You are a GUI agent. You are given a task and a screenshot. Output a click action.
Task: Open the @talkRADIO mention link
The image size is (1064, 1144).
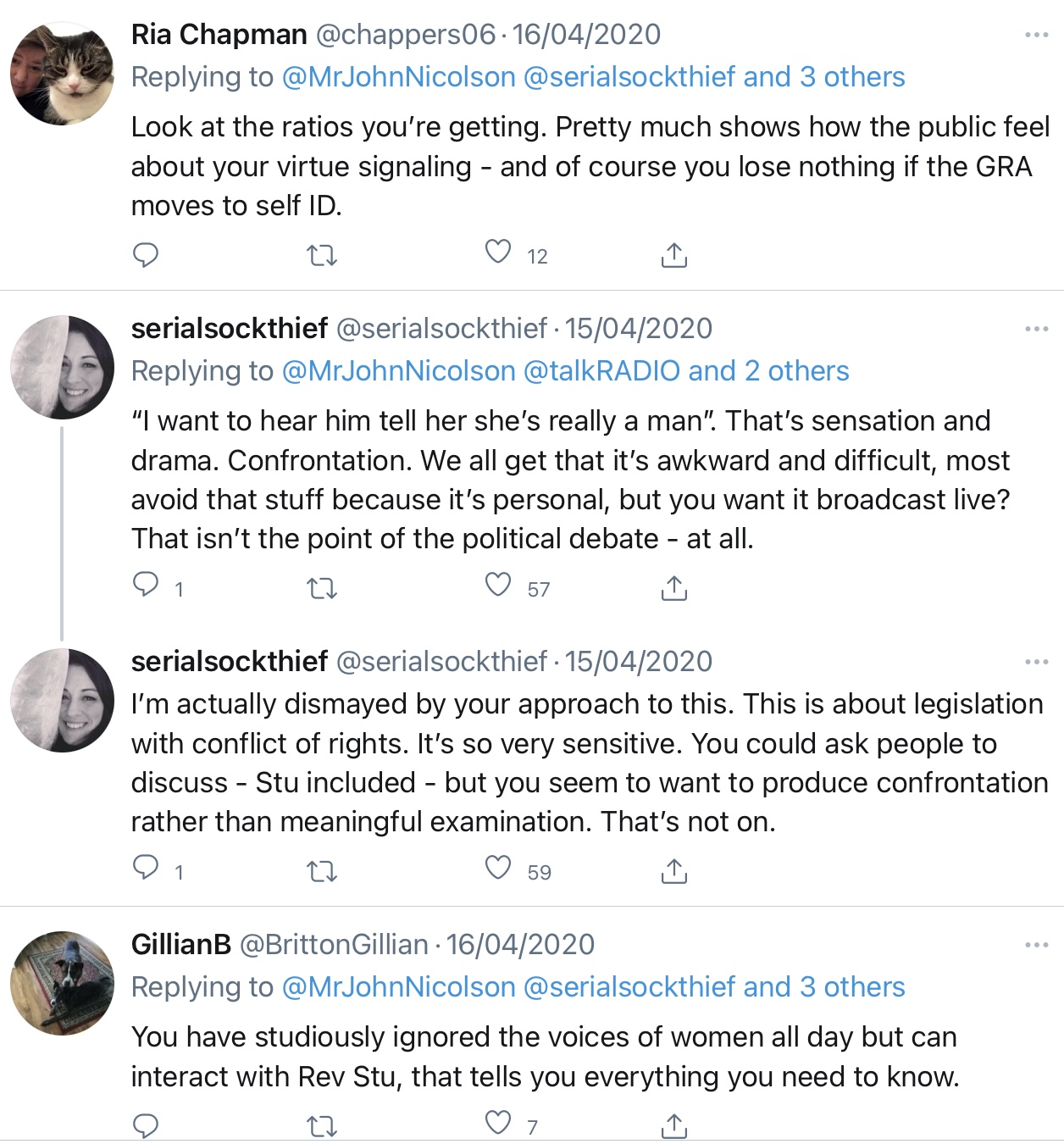coord(601,371)
